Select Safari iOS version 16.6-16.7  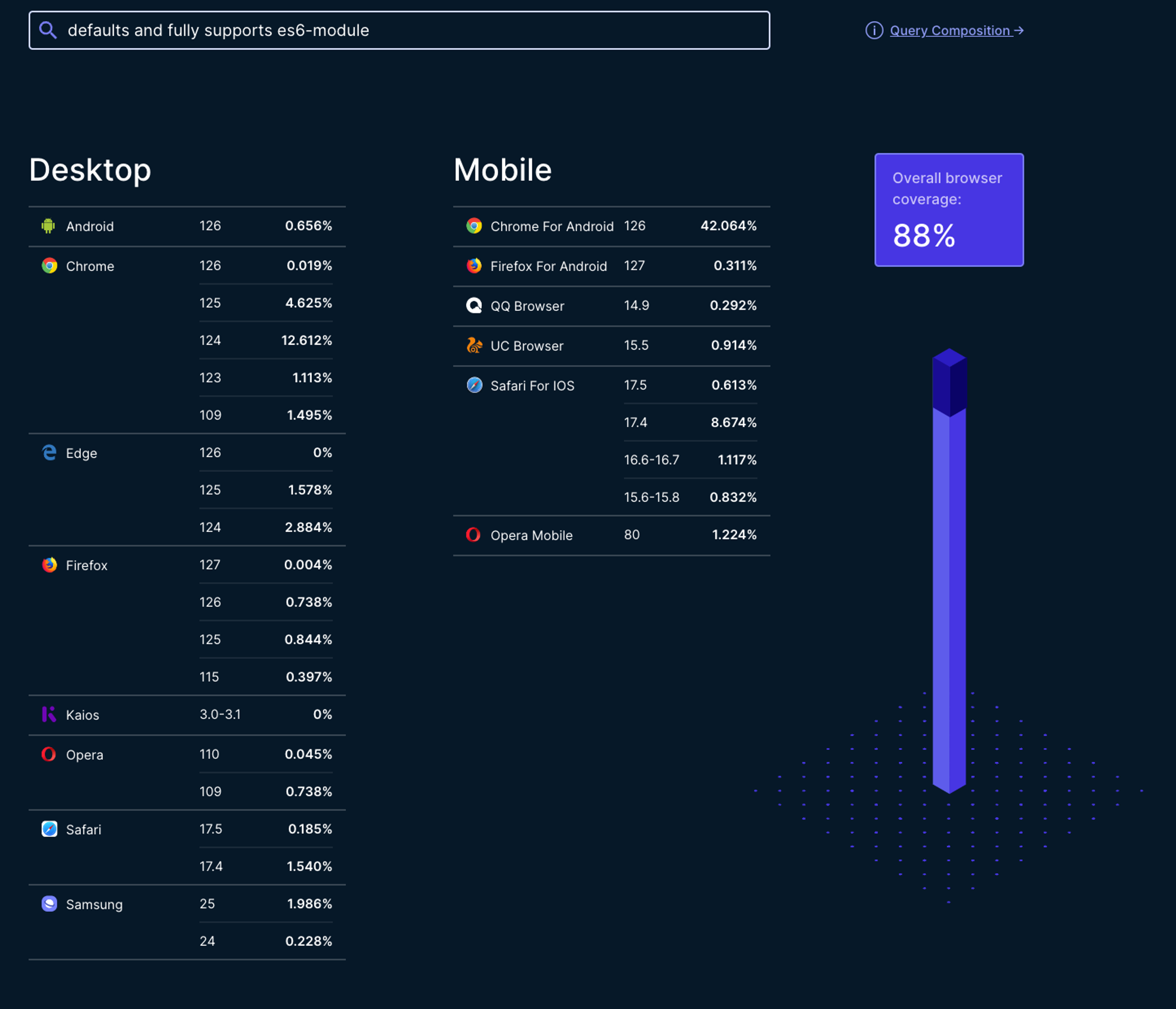pos(651,460)
